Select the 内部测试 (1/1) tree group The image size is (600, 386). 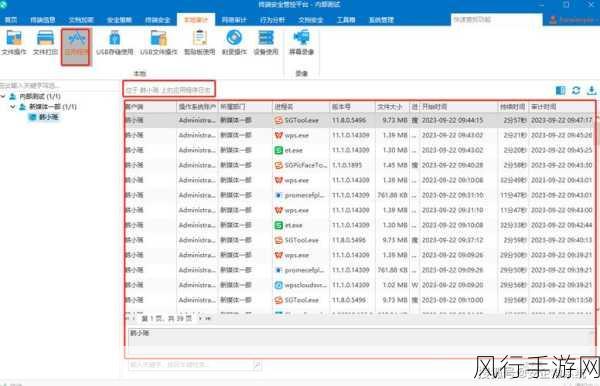coord(40,96)
